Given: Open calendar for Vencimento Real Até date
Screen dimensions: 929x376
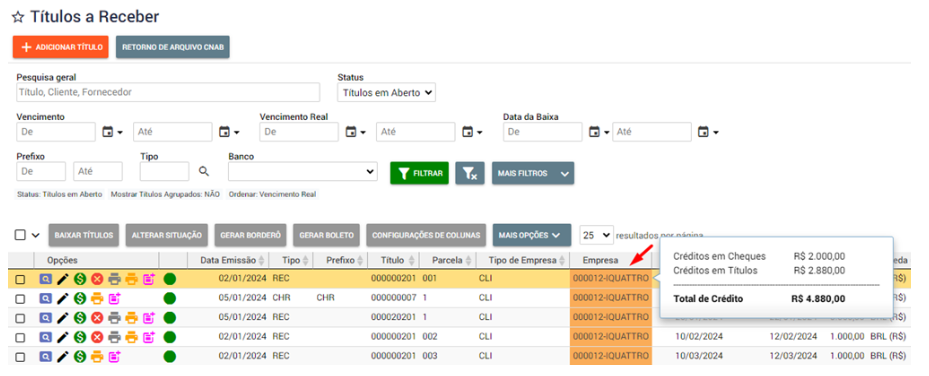Looking at the screenshot, I should 472,132.
